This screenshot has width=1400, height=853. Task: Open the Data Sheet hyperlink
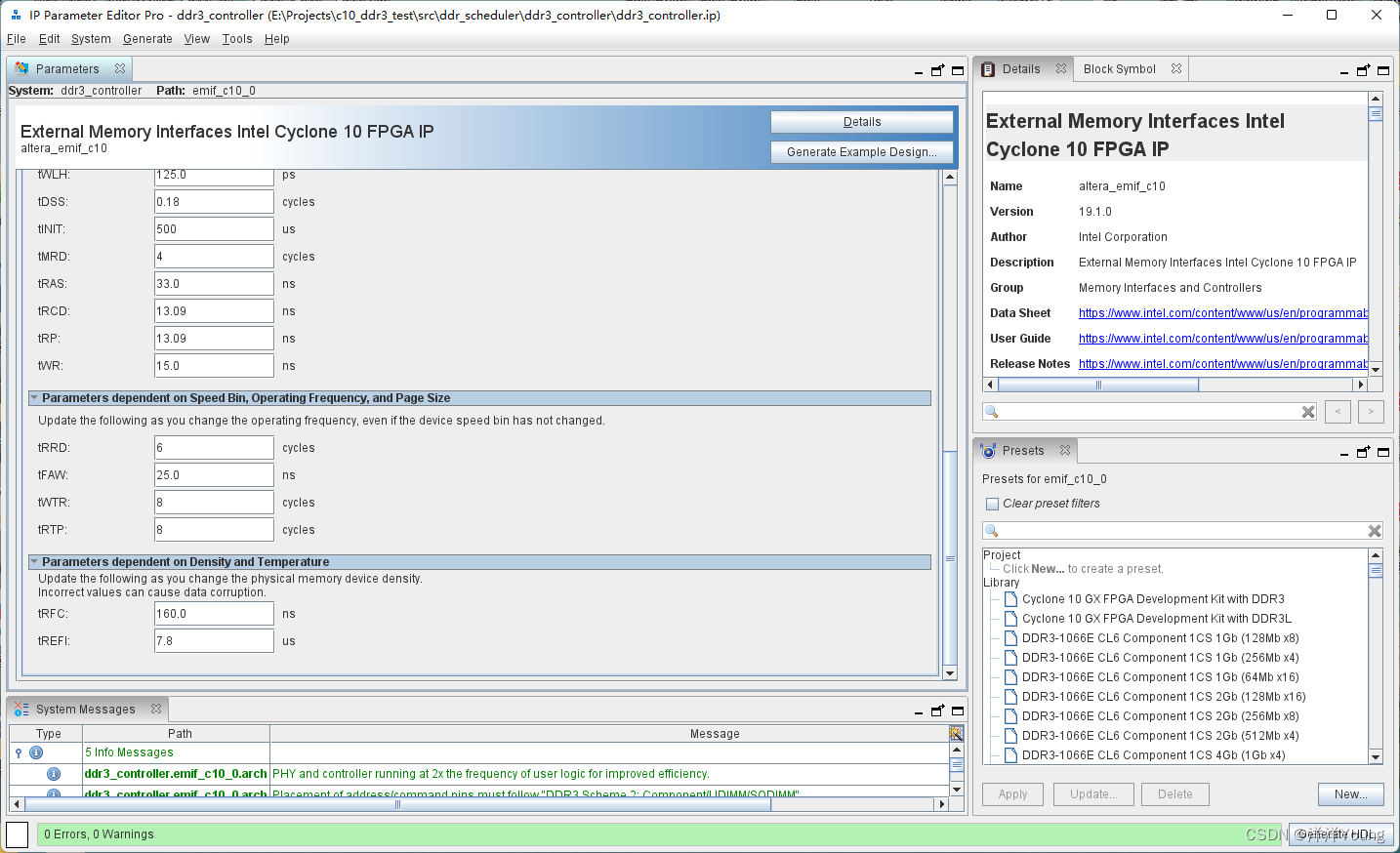pos(1222,313)
